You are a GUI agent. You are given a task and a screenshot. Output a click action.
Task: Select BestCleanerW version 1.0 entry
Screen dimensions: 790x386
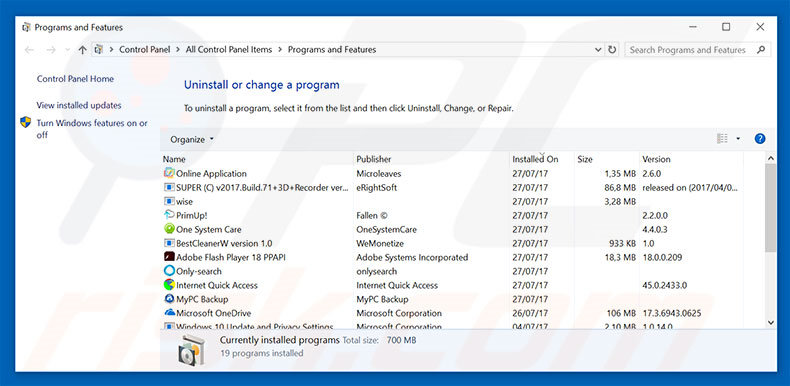224,243
